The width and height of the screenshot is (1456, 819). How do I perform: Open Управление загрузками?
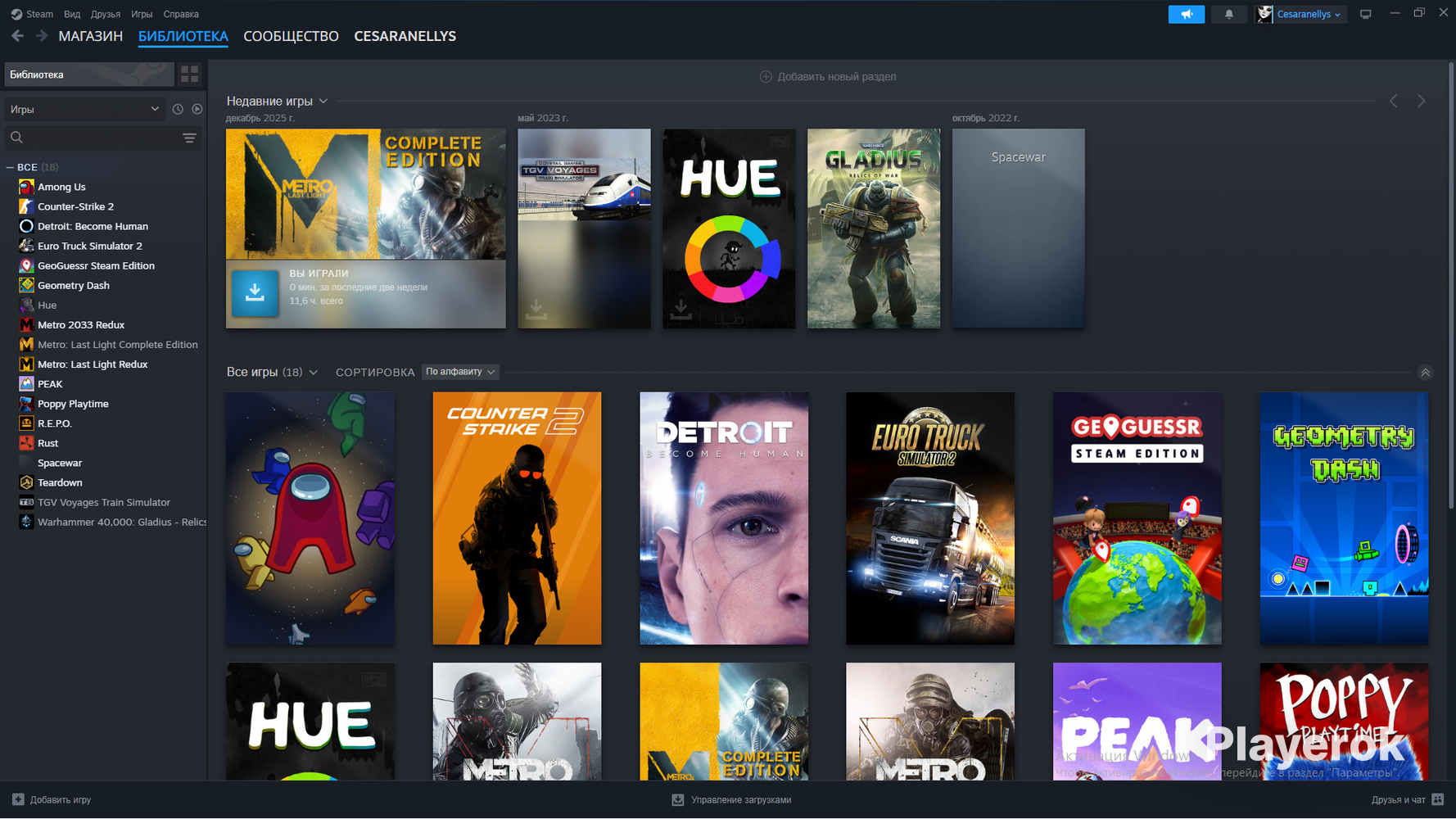[731, 800]
